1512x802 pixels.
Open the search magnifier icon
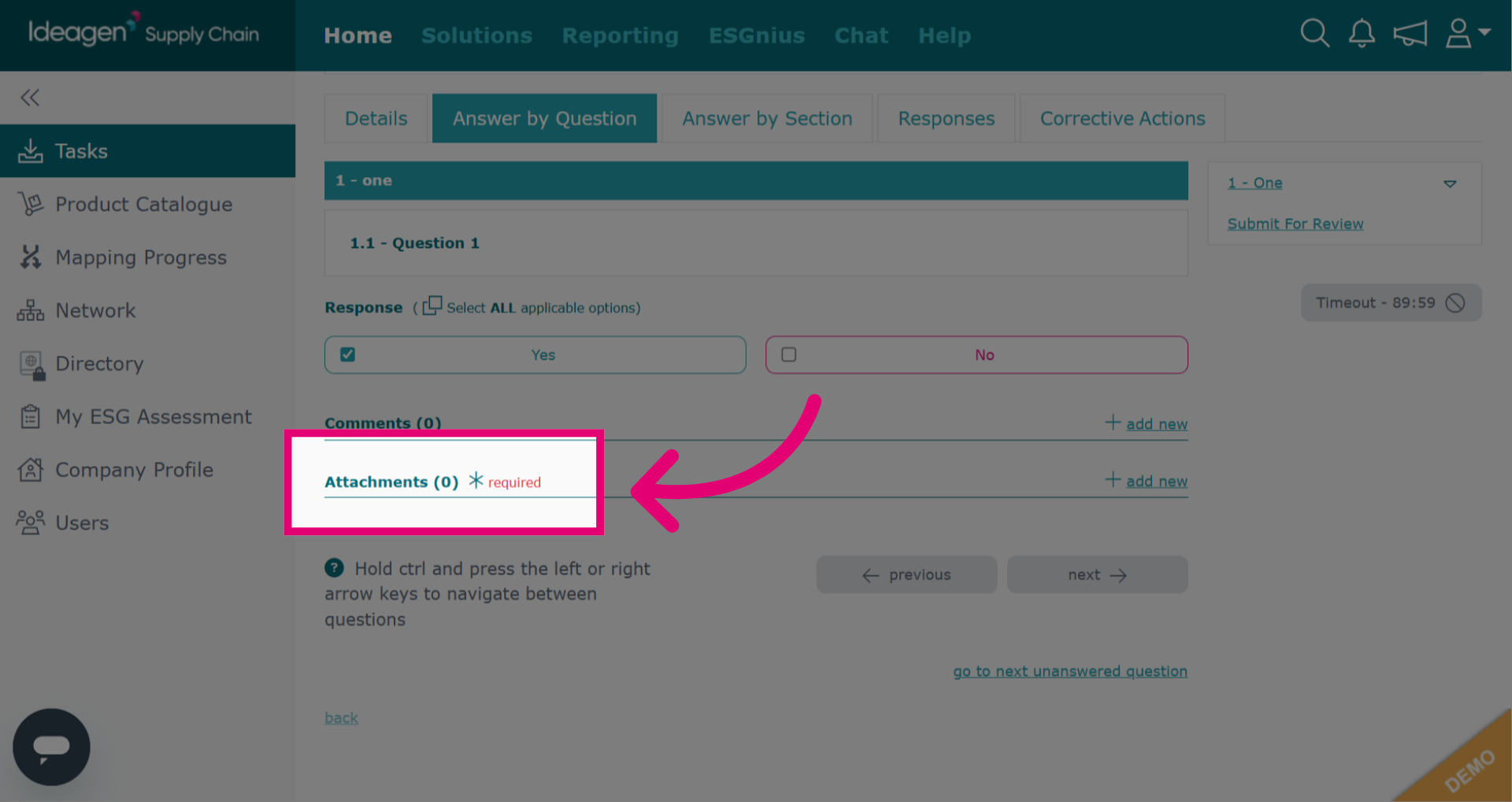(x=1314, y=34)
